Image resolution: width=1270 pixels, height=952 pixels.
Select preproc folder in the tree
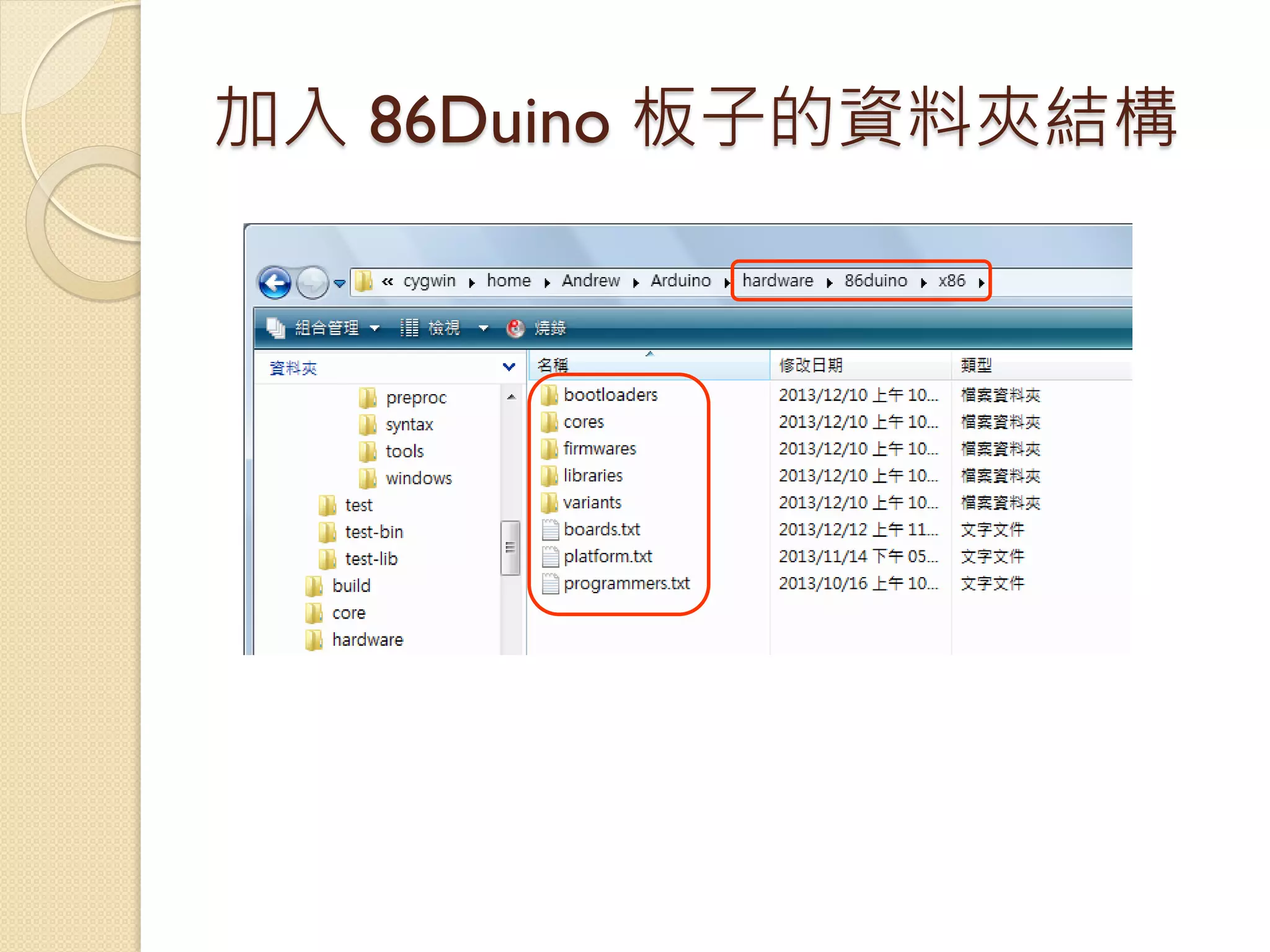coord(415,398)
